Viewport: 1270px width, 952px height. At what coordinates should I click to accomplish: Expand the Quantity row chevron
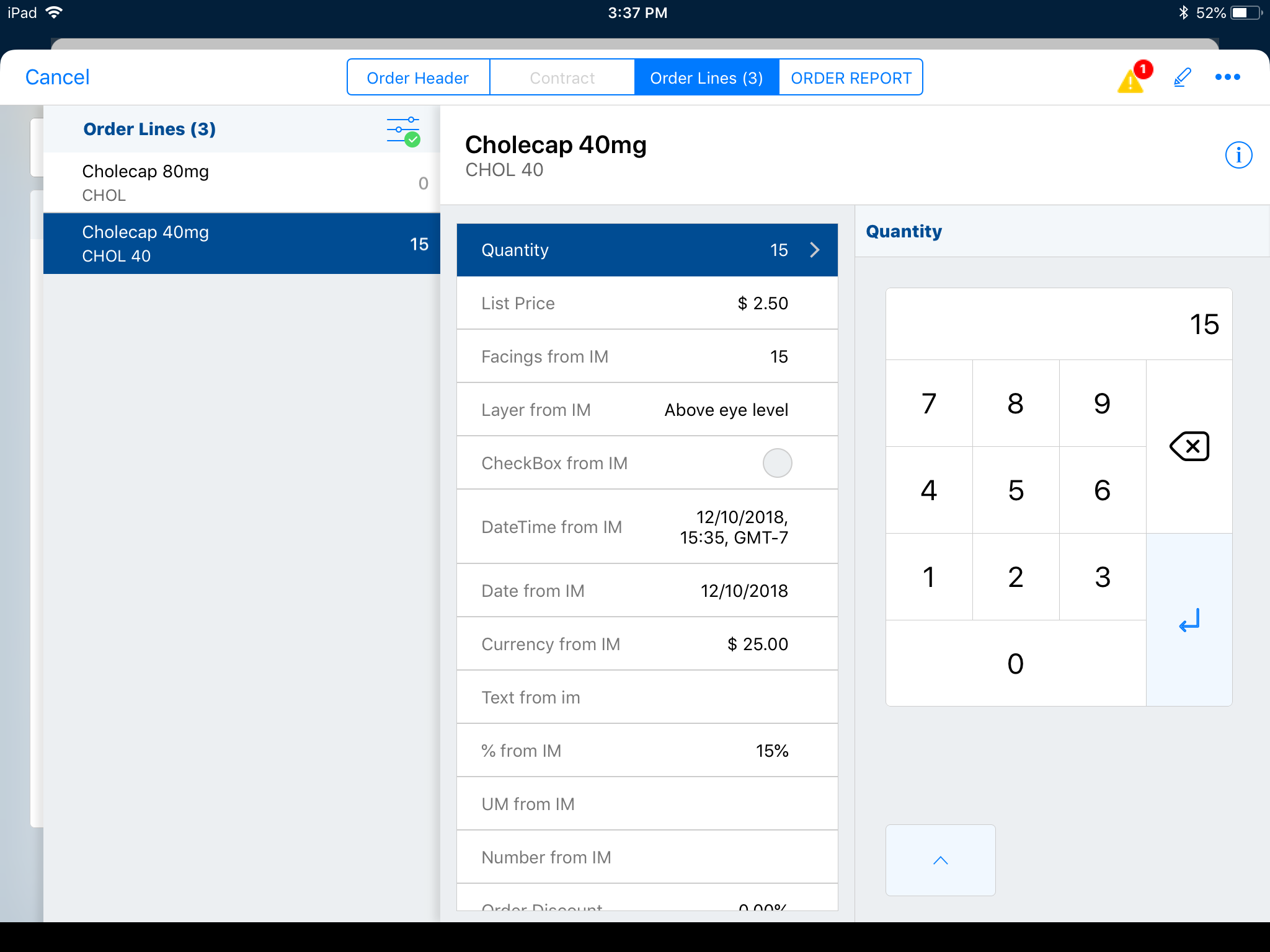click(815, 250)
